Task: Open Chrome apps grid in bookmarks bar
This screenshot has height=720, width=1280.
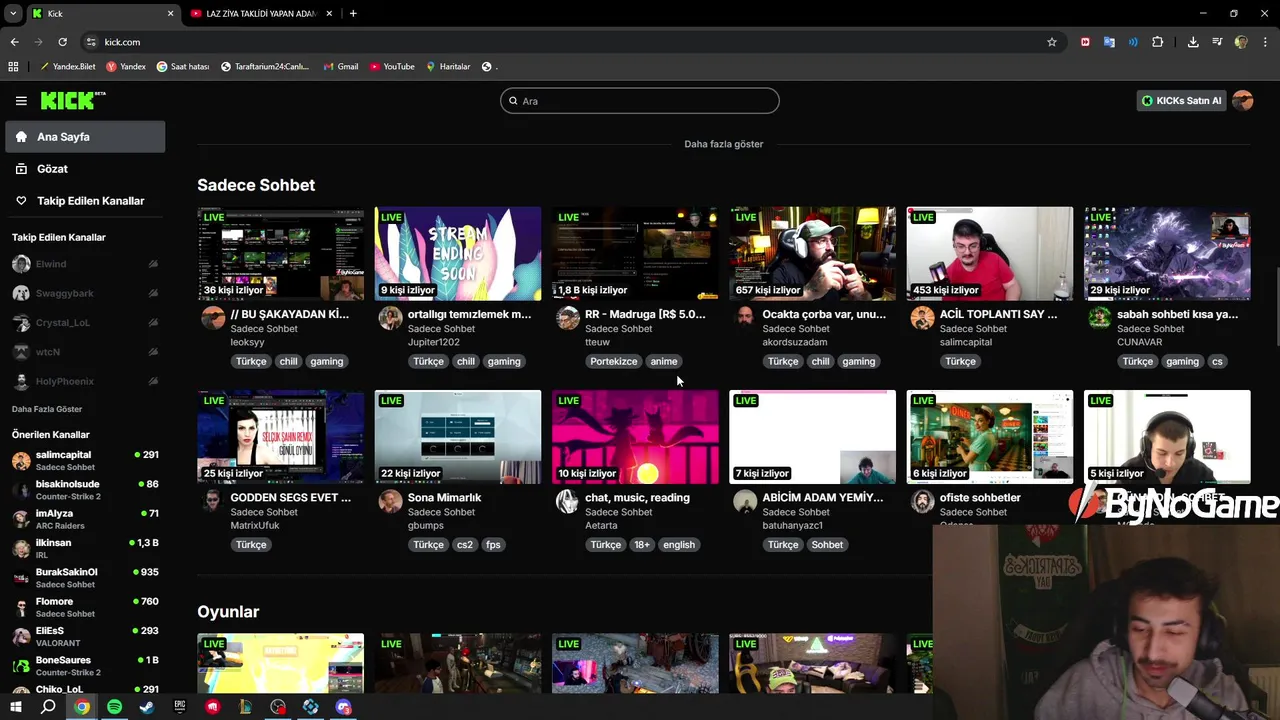Action: 13,67
